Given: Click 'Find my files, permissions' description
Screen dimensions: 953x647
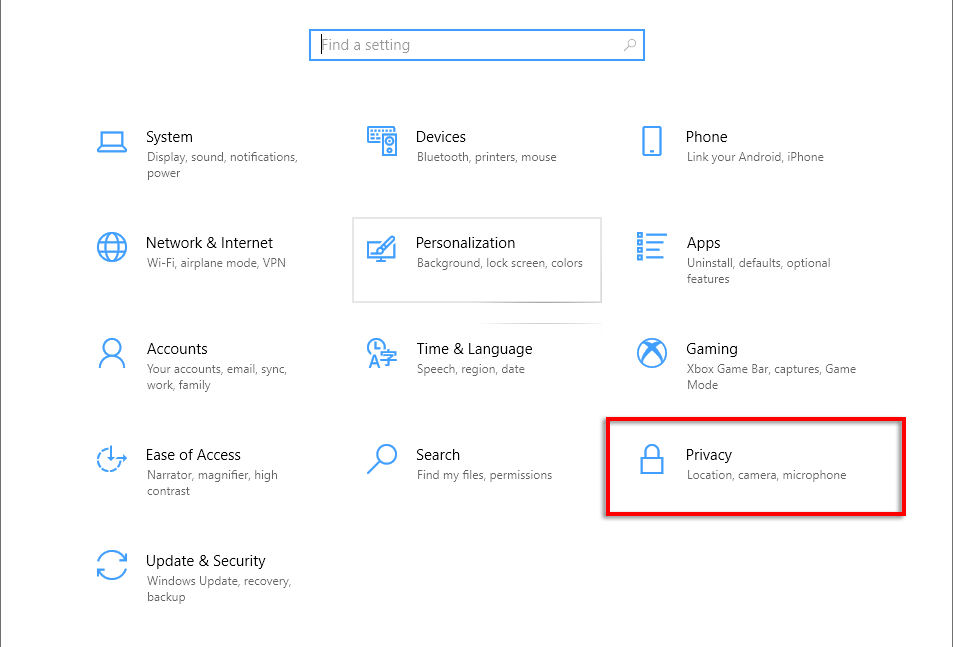Looking at the screenshot, I should pyautogui.click(x=484, y=475).
